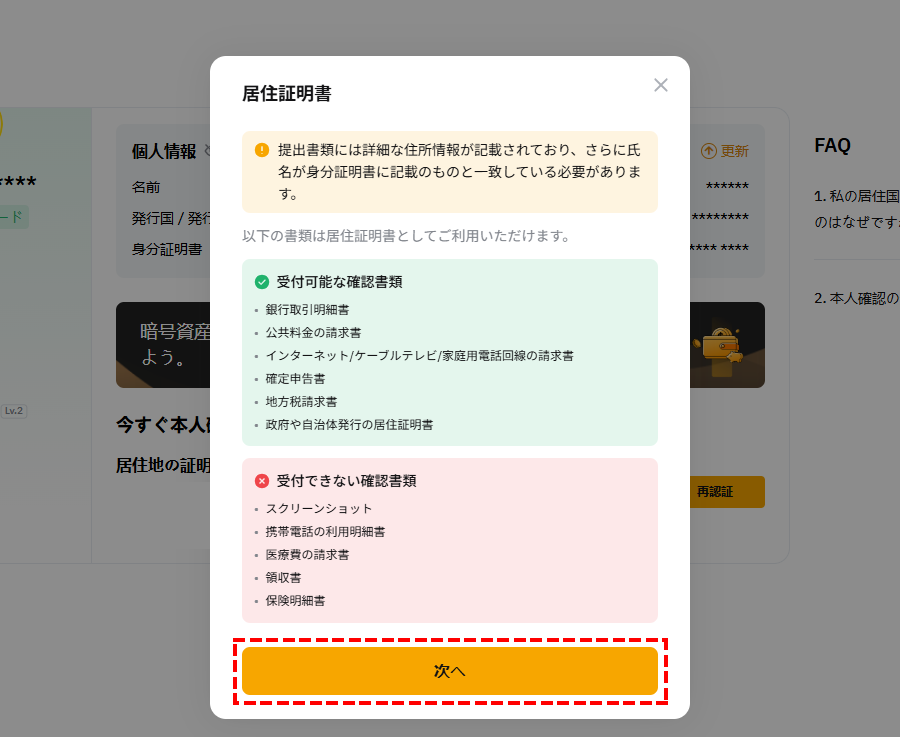Select the 保険明細書 list item
This screenshot has height=737, width=900.
click(295, 601)
